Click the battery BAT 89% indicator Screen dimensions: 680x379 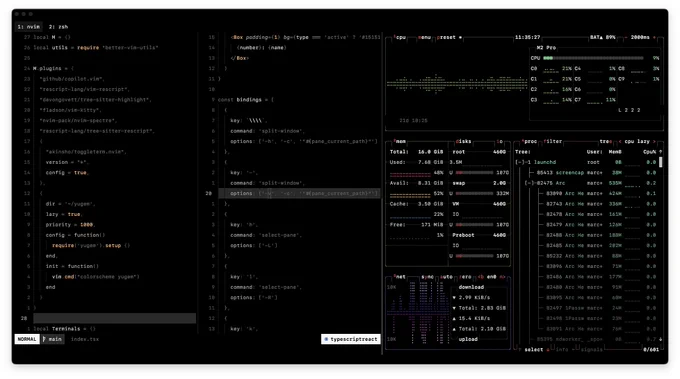(x=602, y=37)
